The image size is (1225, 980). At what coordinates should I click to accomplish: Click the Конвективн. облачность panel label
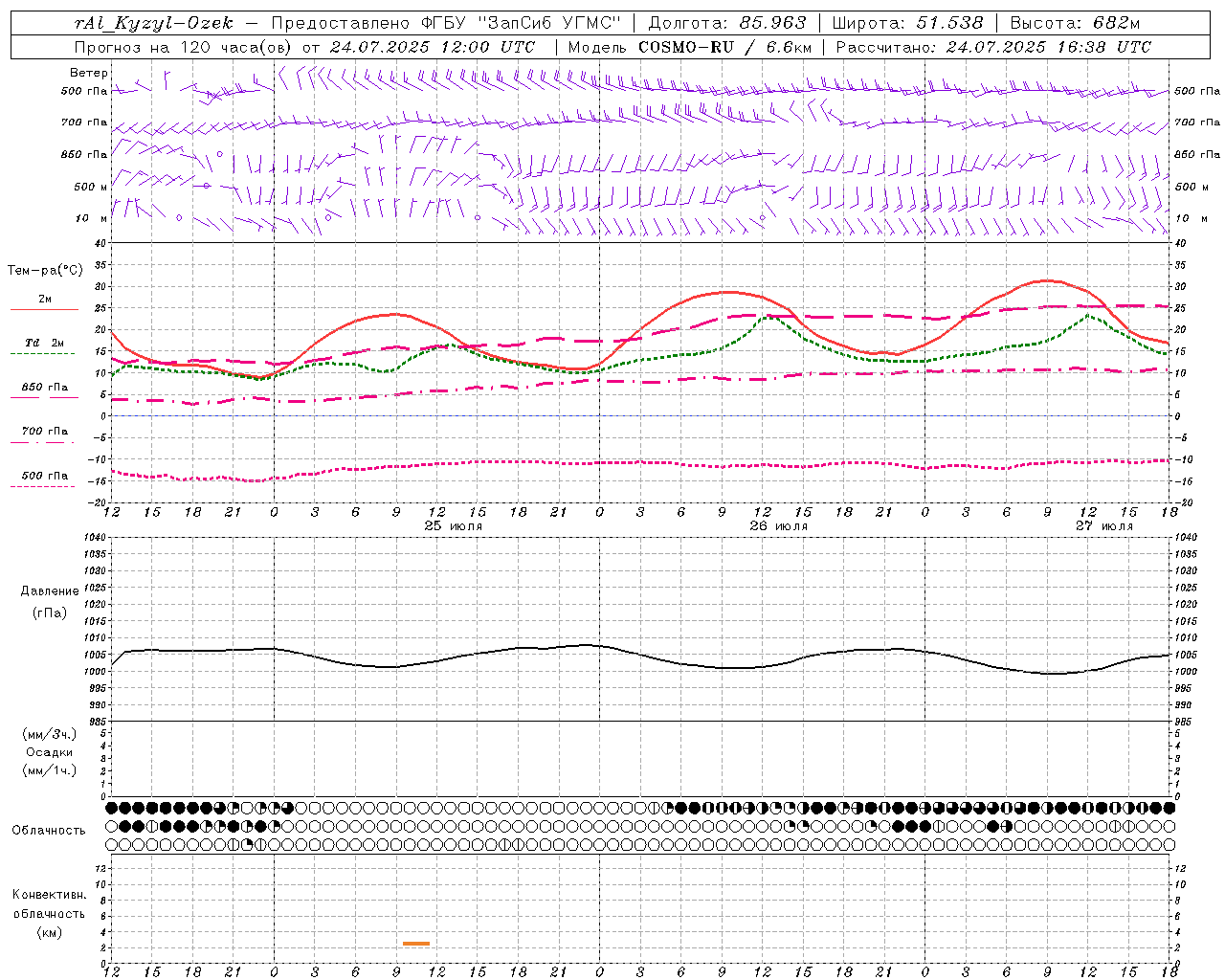click(49, 904)
